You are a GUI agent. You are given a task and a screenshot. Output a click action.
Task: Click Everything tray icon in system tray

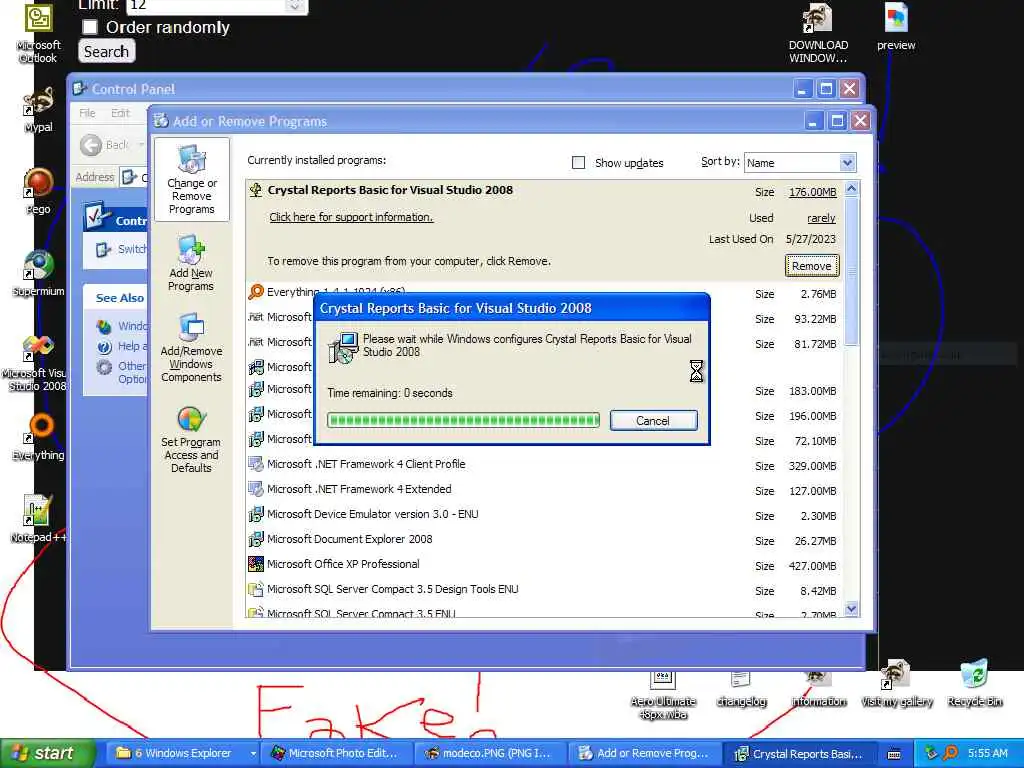point(950,754)
